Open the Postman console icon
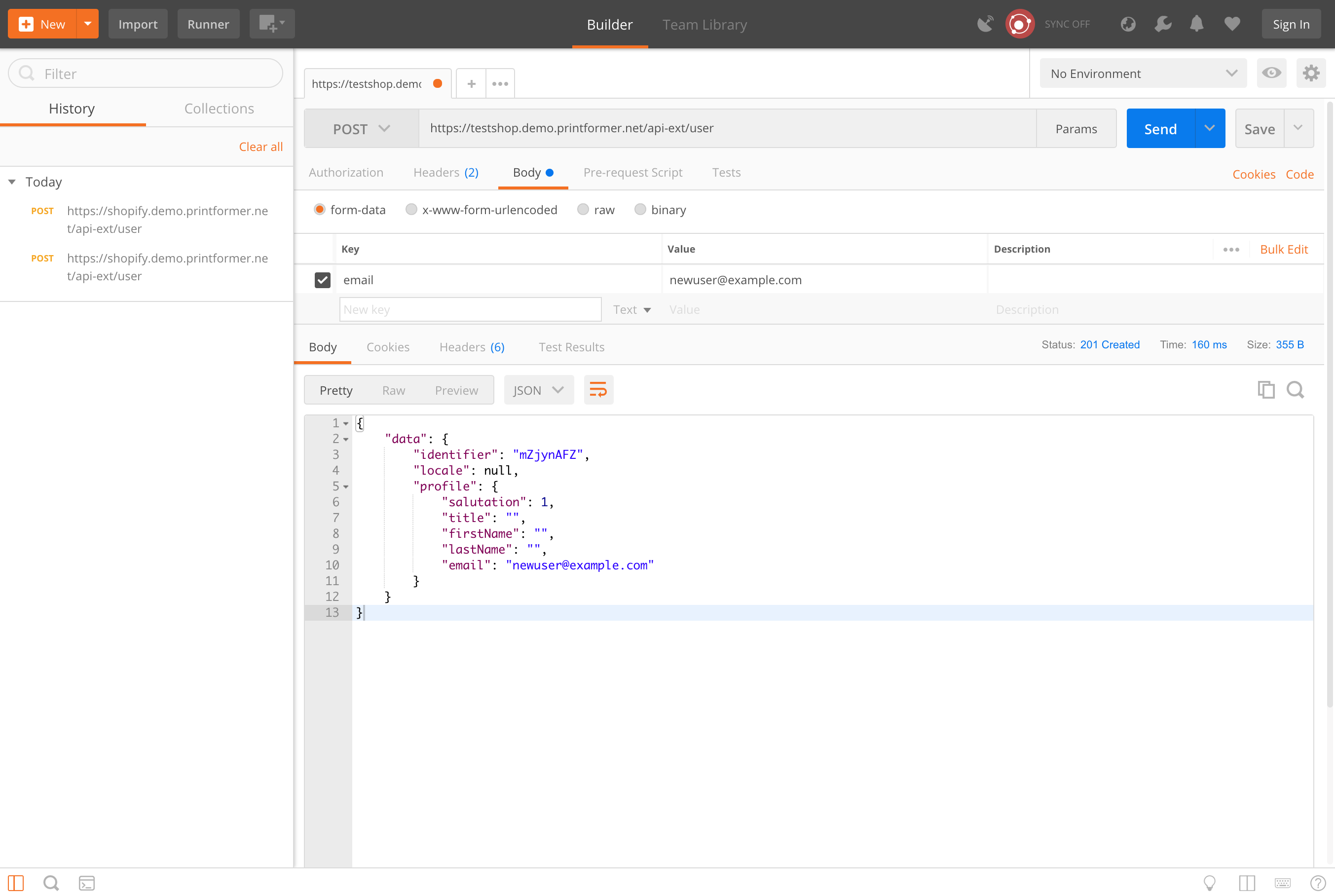Viewport: 1335px width, 896px height. [x=87, y=883]
